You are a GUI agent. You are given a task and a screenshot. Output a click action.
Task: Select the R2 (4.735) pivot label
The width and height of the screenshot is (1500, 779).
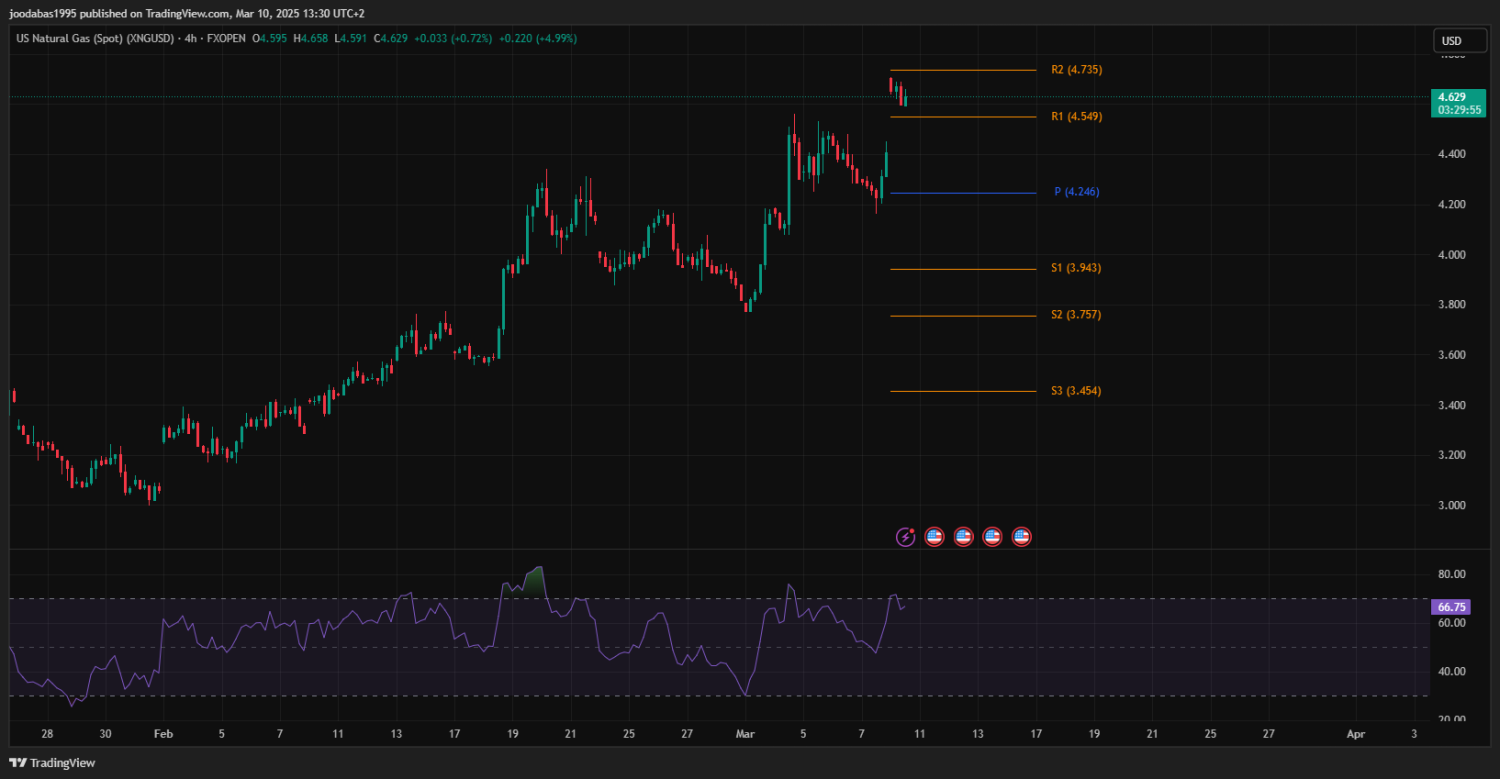pos(1076,70)
